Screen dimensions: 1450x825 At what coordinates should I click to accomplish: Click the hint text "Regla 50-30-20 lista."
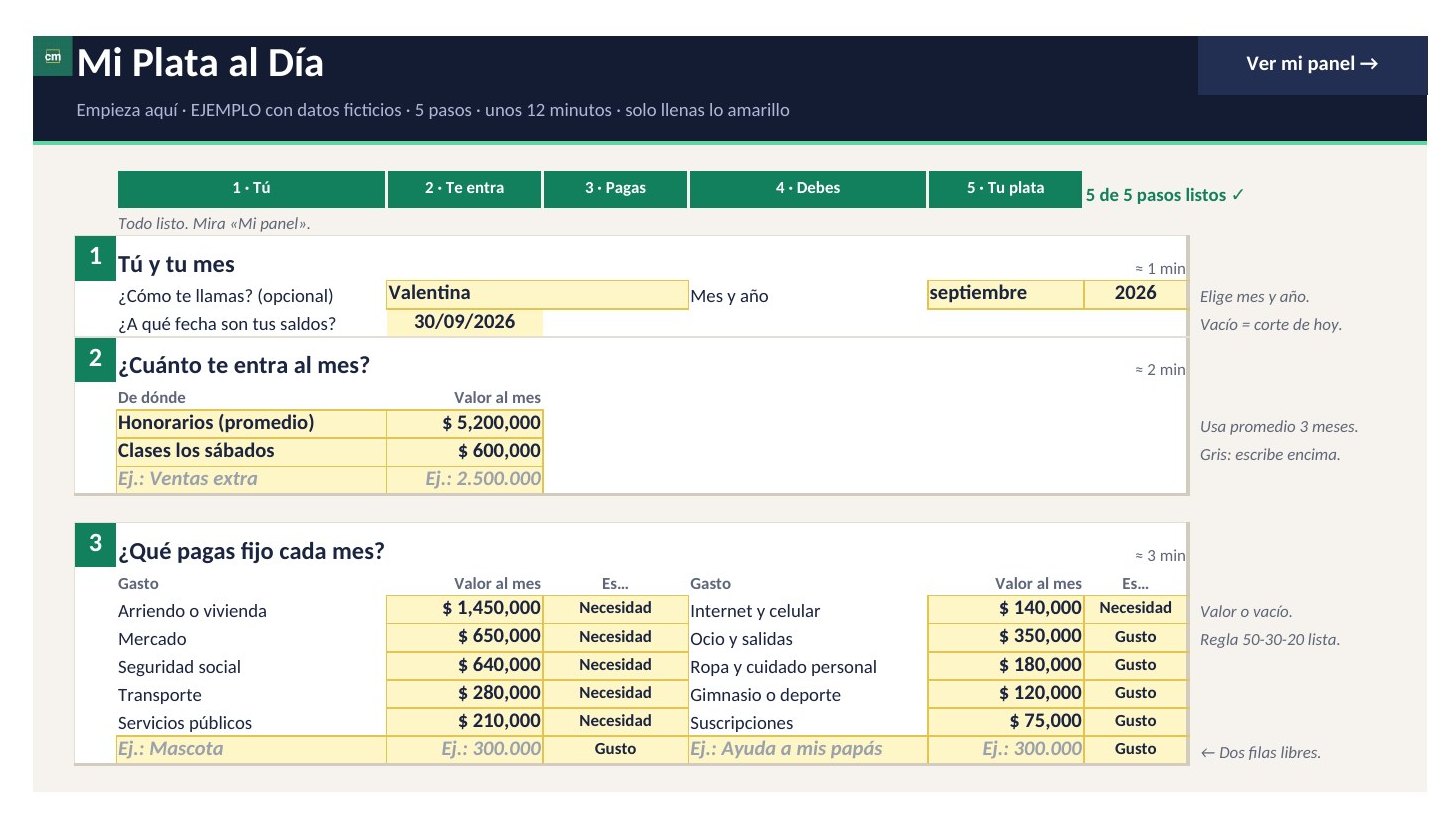[x=1270, y=640]
